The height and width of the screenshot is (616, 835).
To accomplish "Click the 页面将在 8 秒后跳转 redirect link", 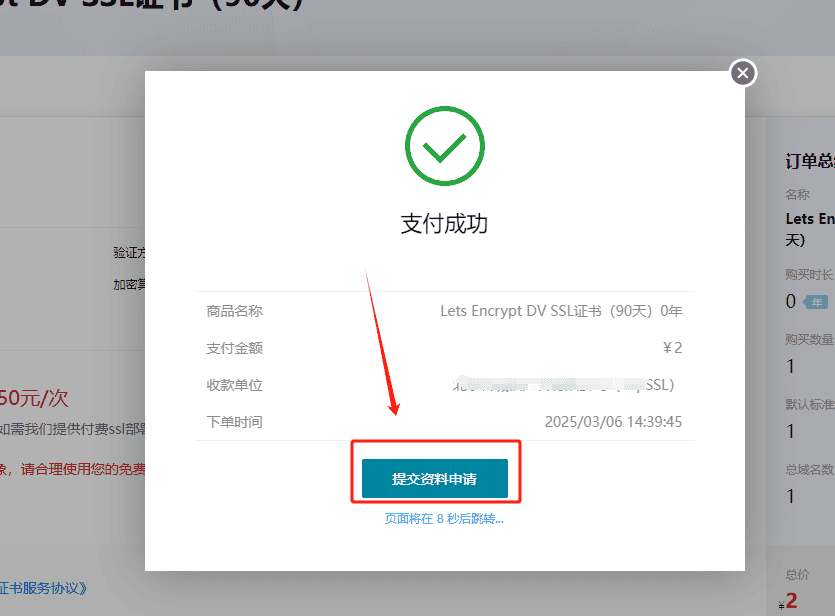I will [444, 519].
